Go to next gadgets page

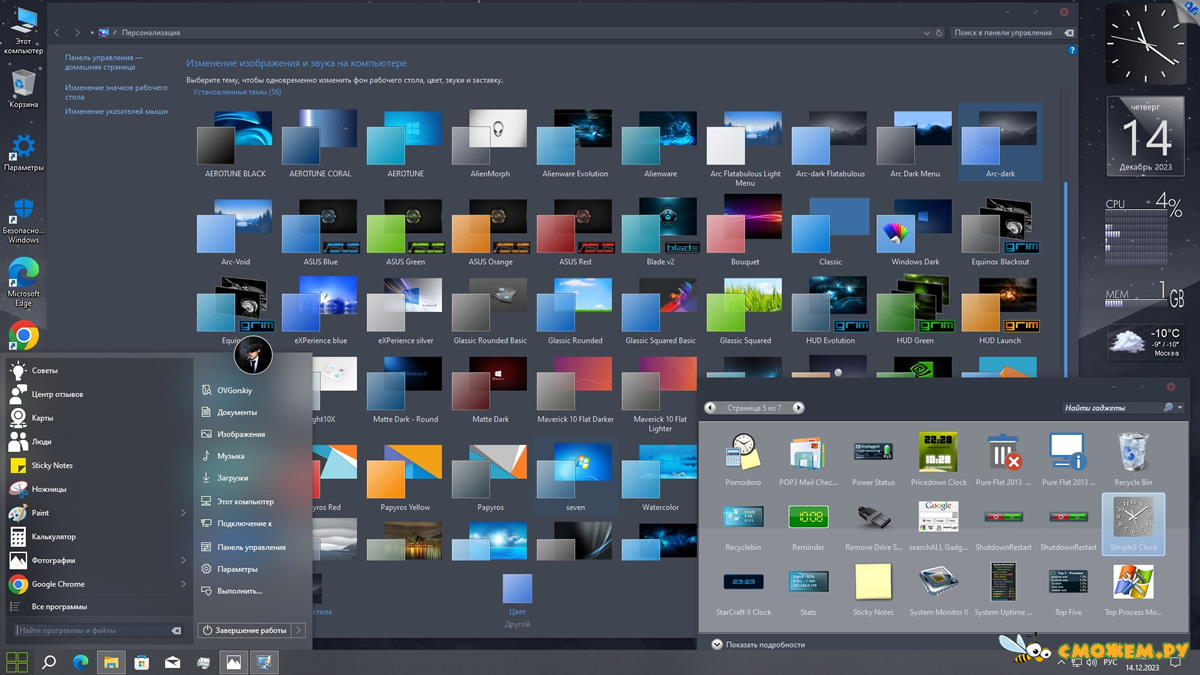tap(798, 408)
